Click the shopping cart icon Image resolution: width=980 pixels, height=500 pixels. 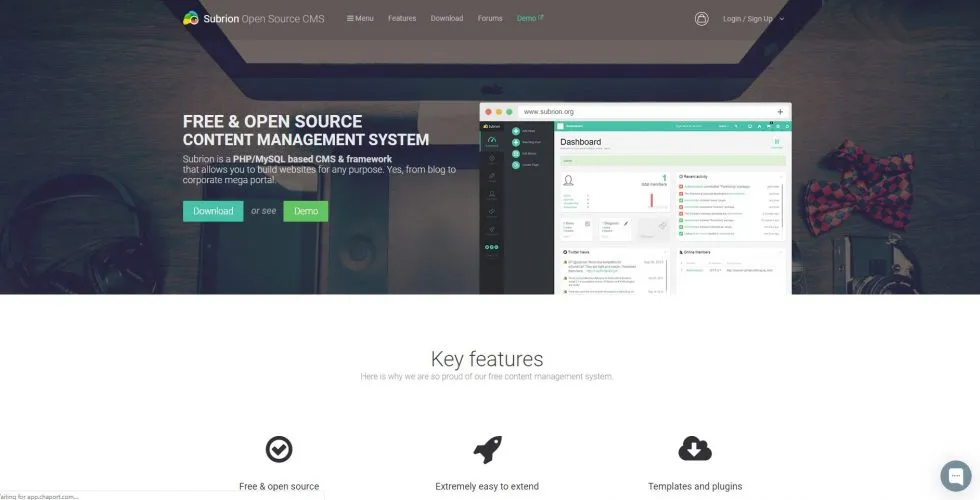702,19
